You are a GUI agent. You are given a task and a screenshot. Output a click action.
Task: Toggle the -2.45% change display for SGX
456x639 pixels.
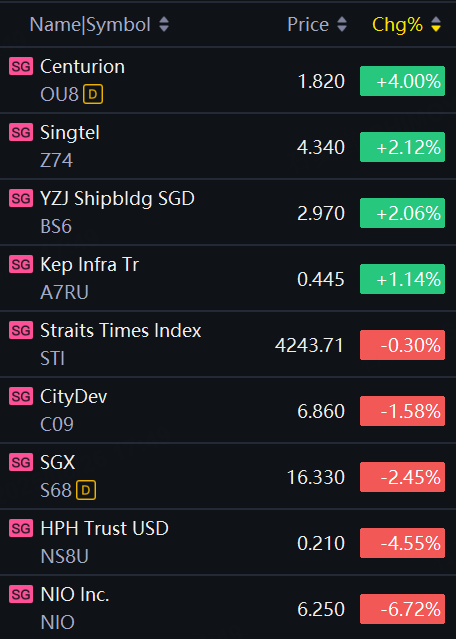click(x=402, y=477)
